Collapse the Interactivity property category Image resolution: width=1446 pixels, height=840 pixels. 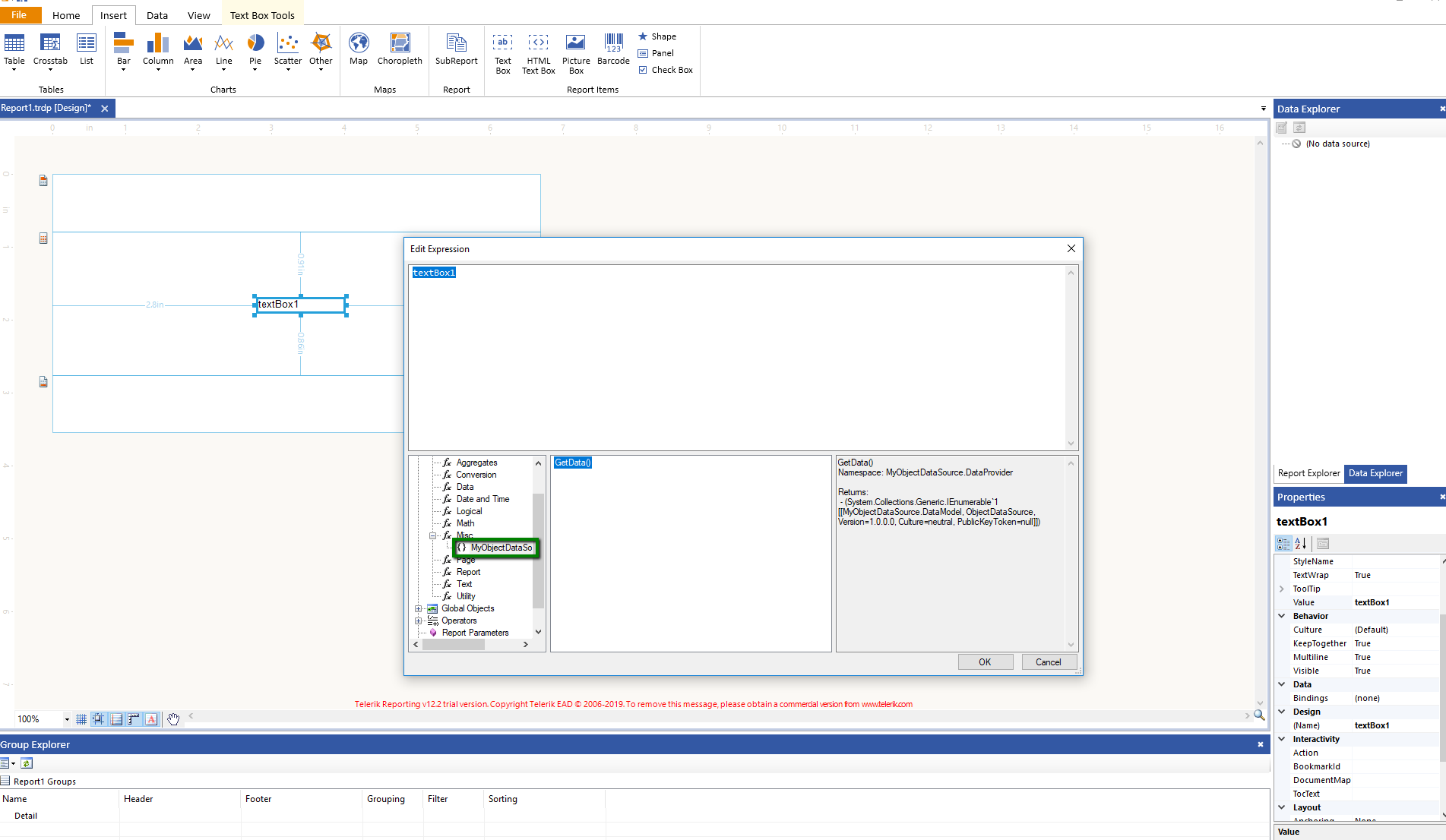(1282, 739)
